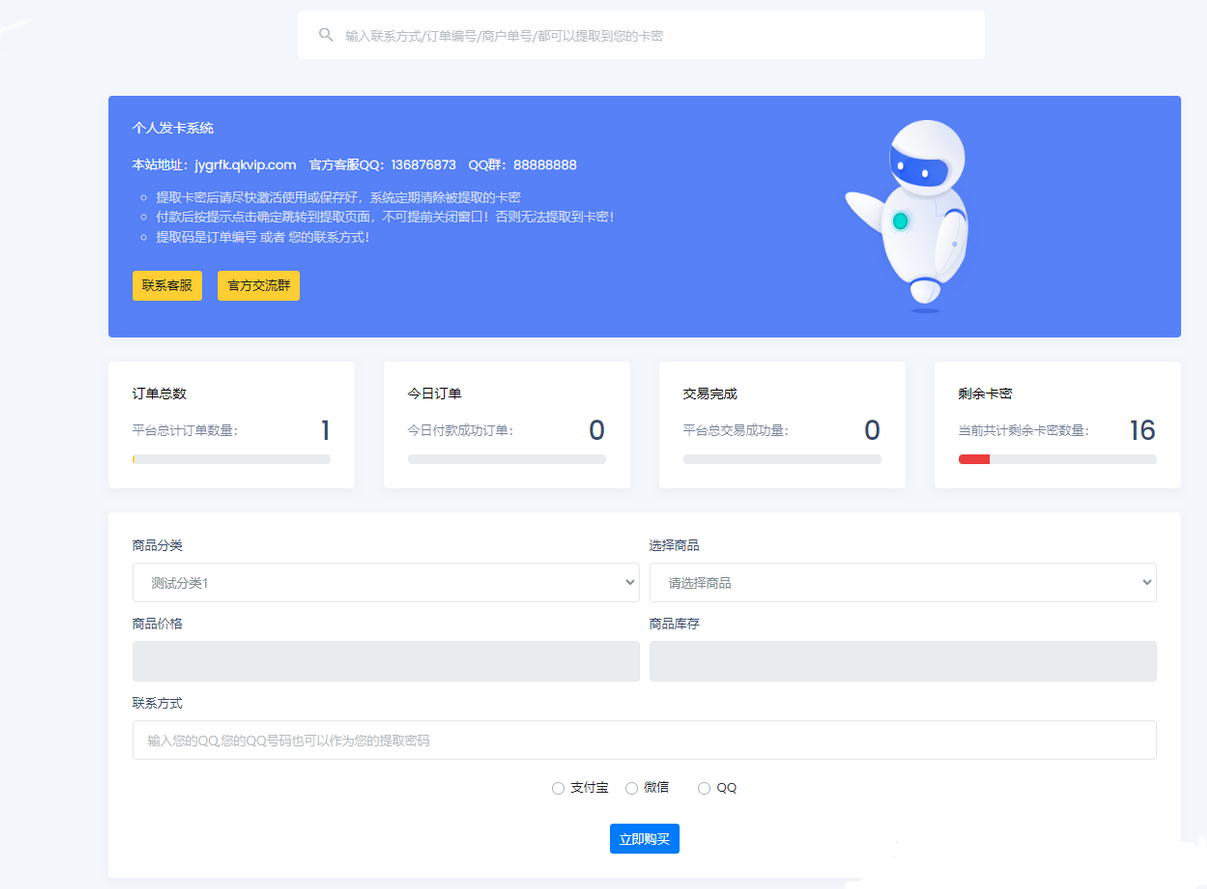Click the card retrieval search field
The image size is (1207, 889).
[x=640, y=35]
